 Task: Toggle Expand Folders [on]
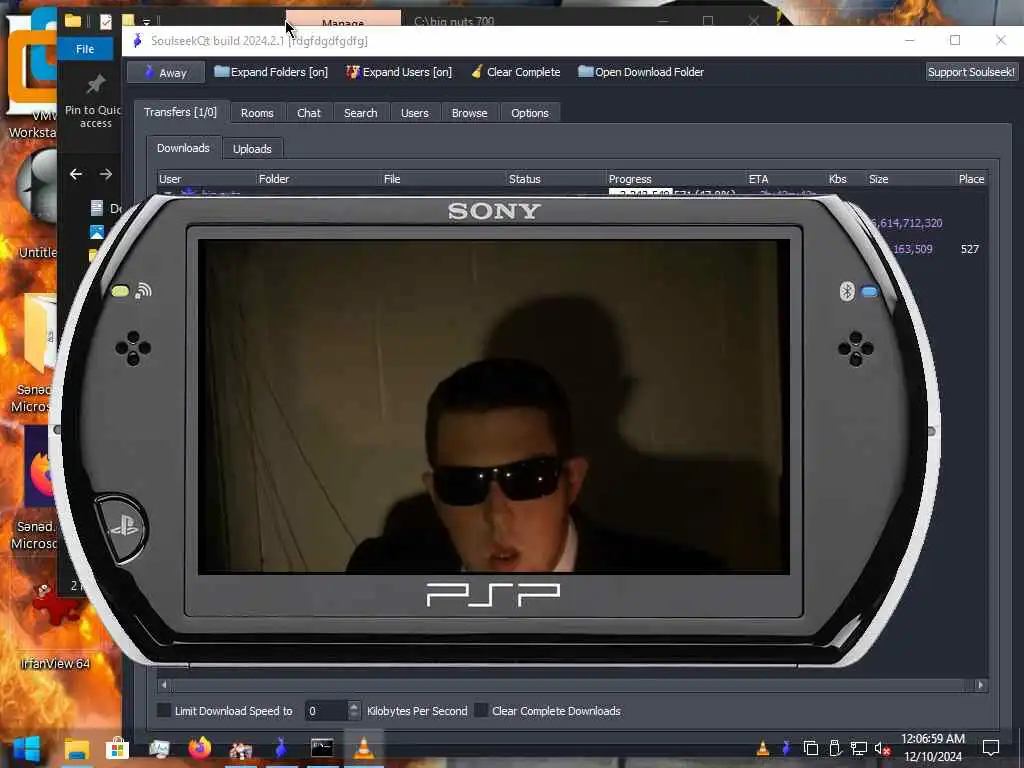(x=271, y=72)
